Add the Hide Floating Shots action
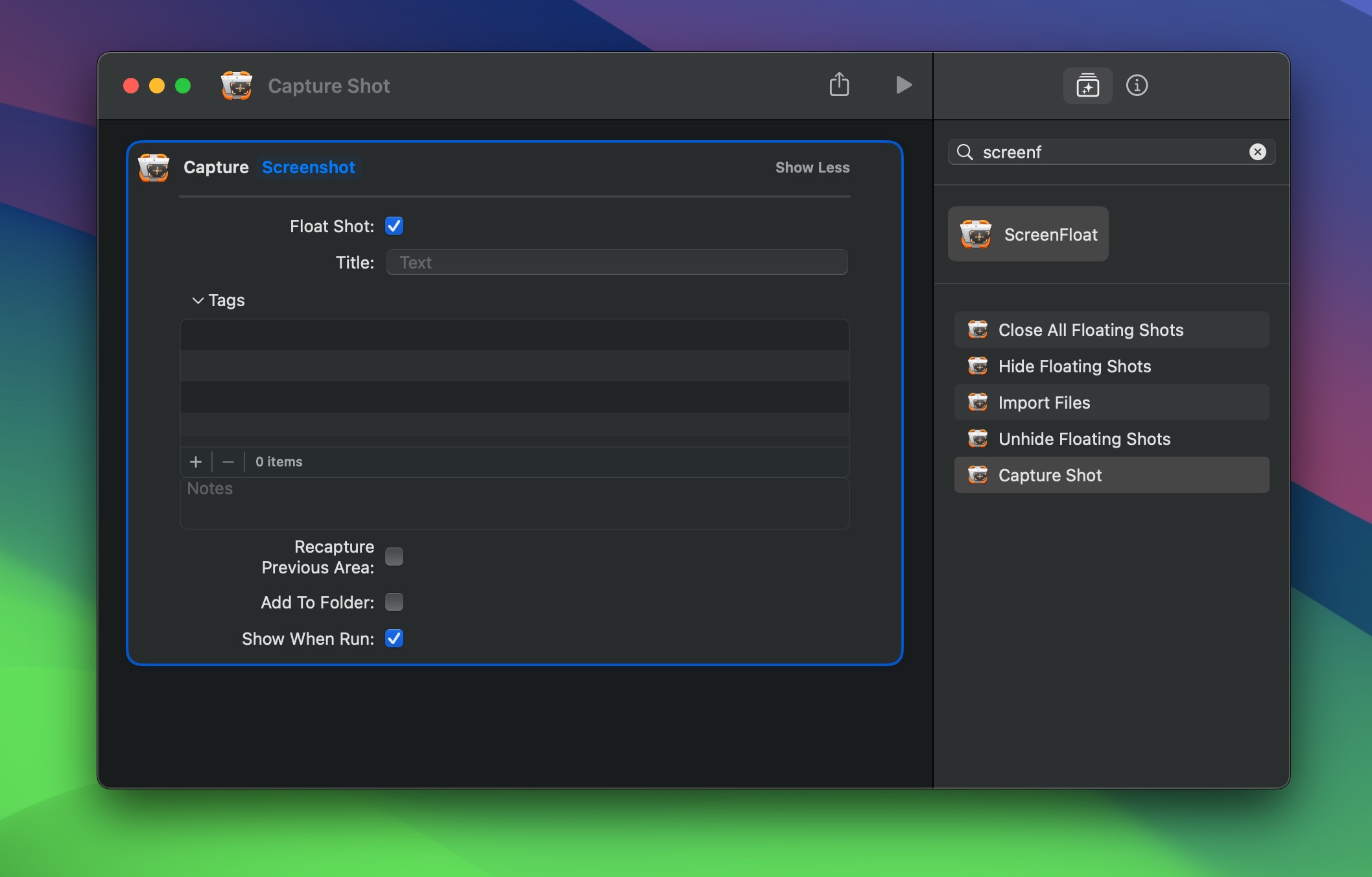Screen dimensions: 1372x877 pyautogui.click(x=1111, y=366)
